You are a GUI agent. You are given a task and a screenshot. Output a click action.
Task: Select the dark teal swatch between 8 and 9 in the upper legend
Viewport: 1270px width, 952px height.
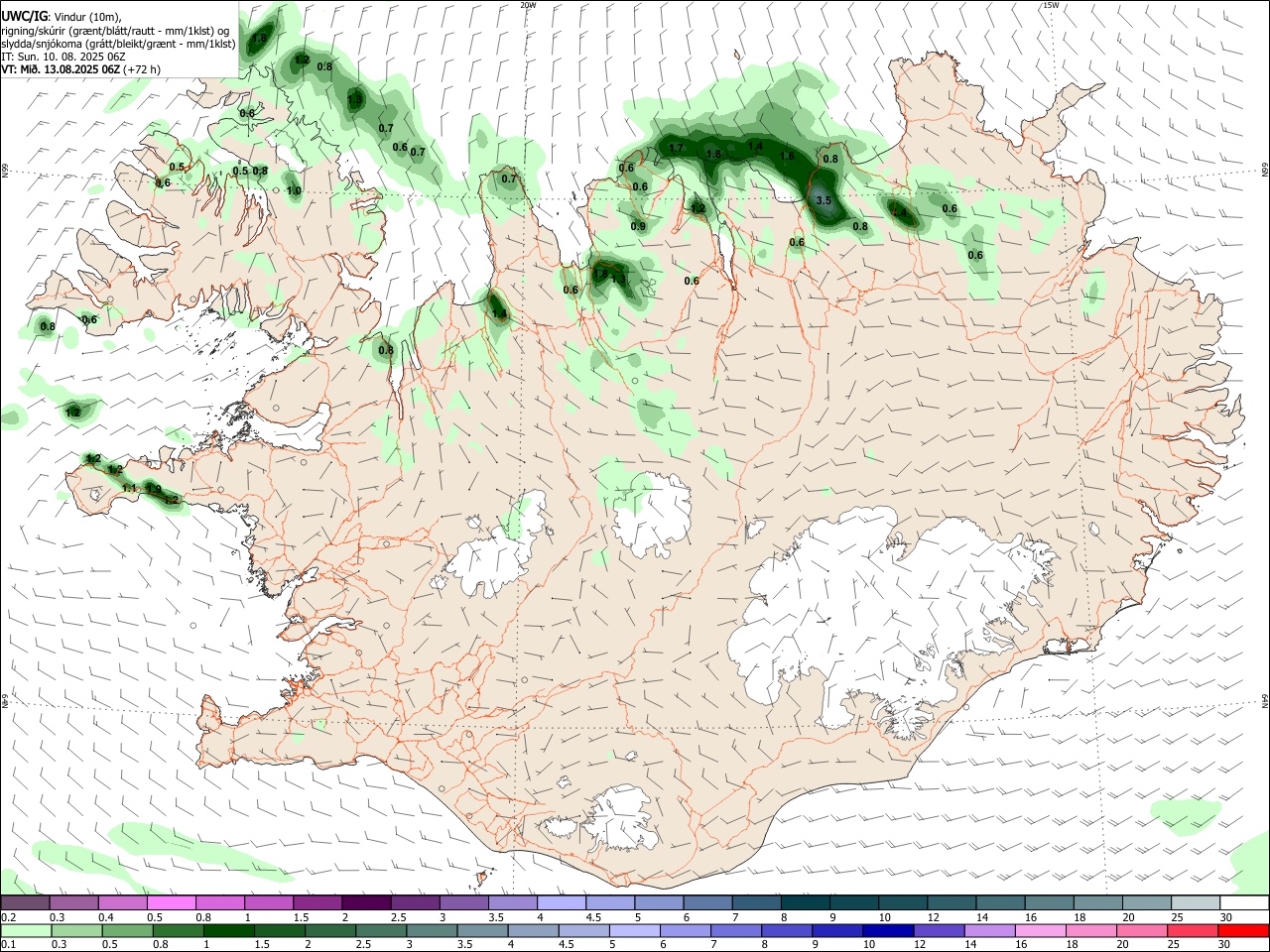(x=805, y=902)
